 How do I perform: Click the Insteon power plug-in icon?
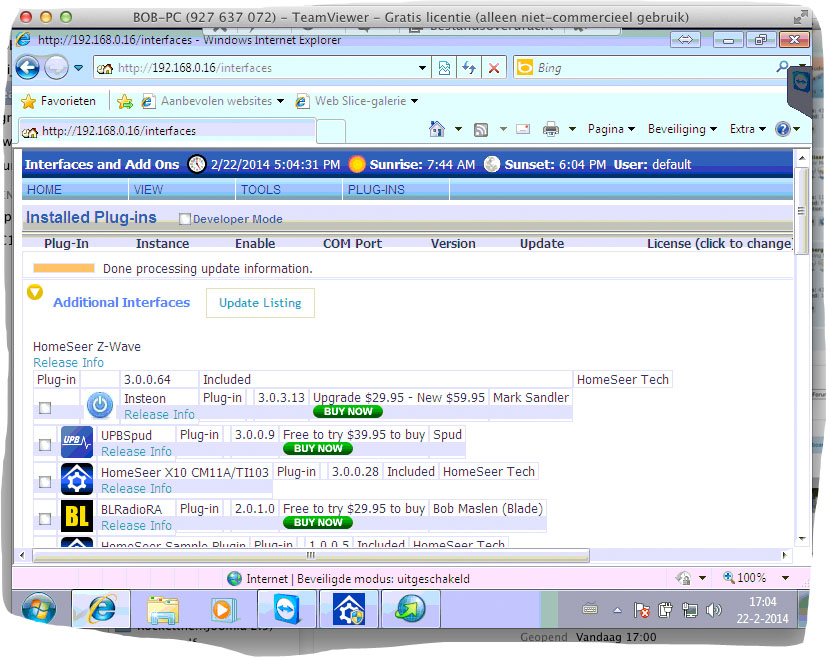coord(100,406)
